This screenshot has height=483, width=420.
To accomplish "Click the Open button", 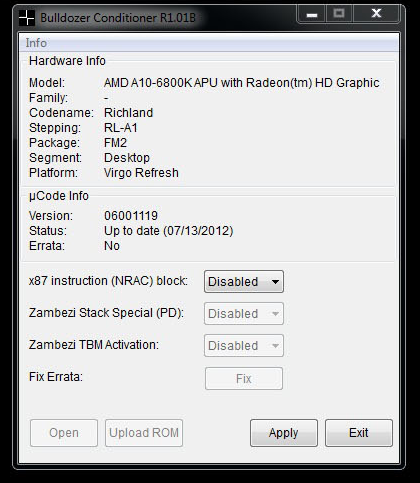I will 64,433.
